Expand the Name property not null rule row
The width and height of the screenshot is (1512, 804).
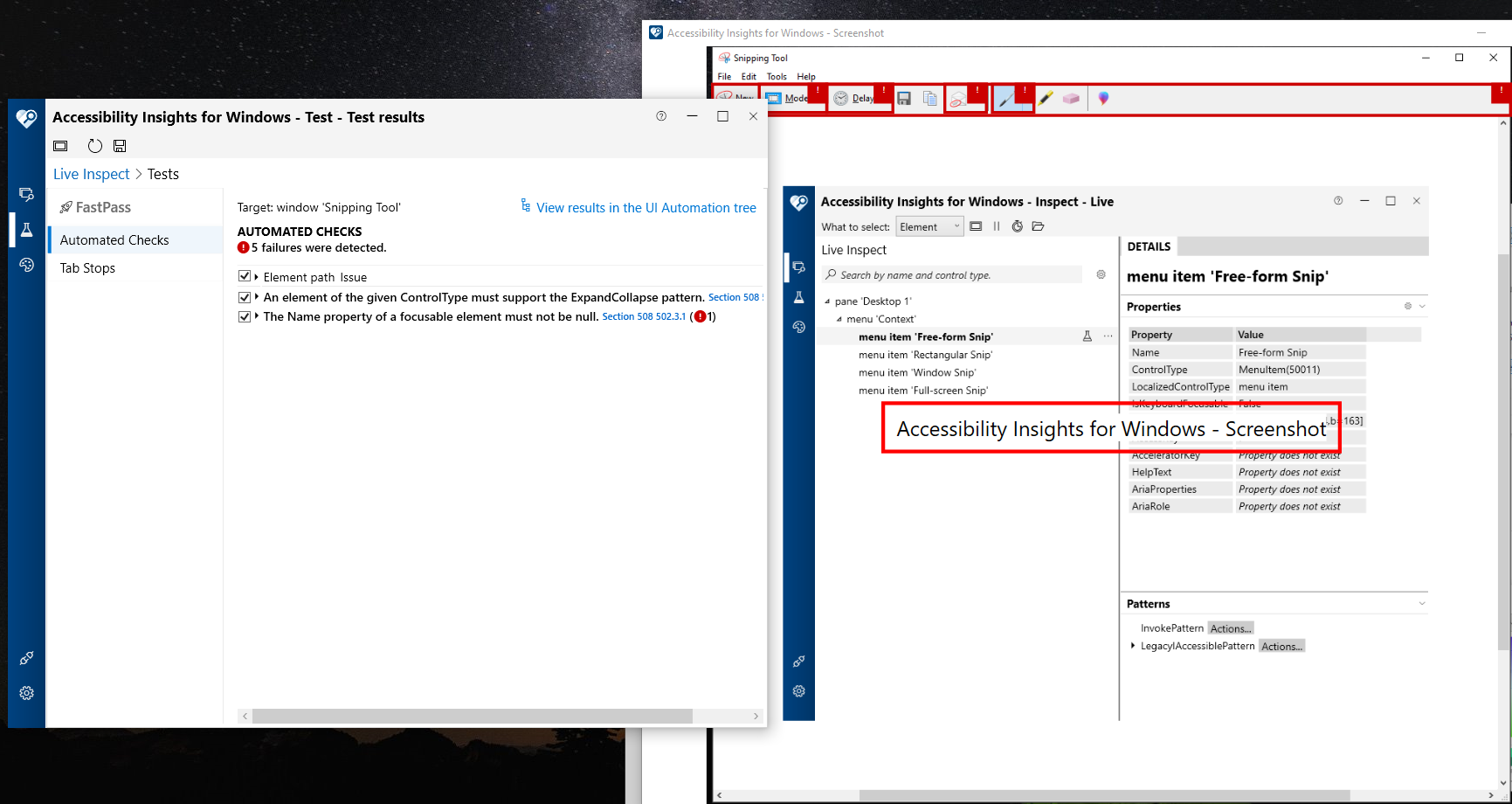coord(257,316)
